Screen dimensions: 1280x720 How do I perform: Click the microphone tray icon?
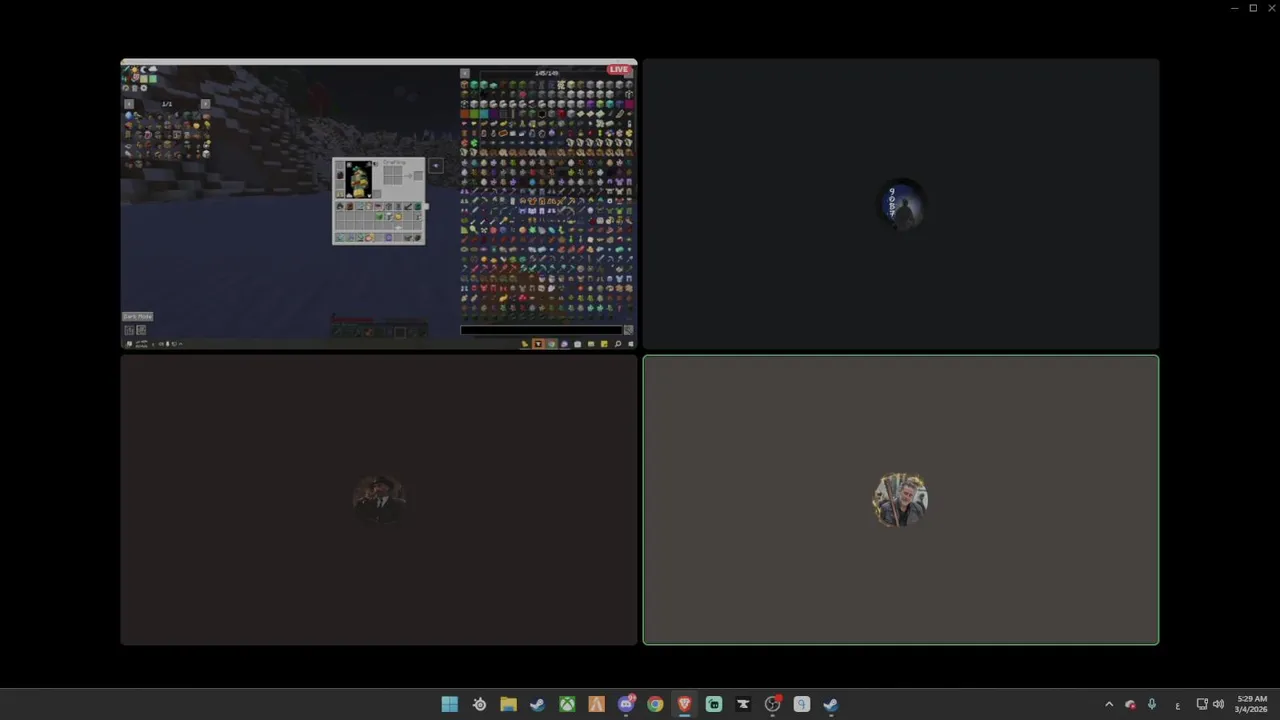click(1152, 704)
